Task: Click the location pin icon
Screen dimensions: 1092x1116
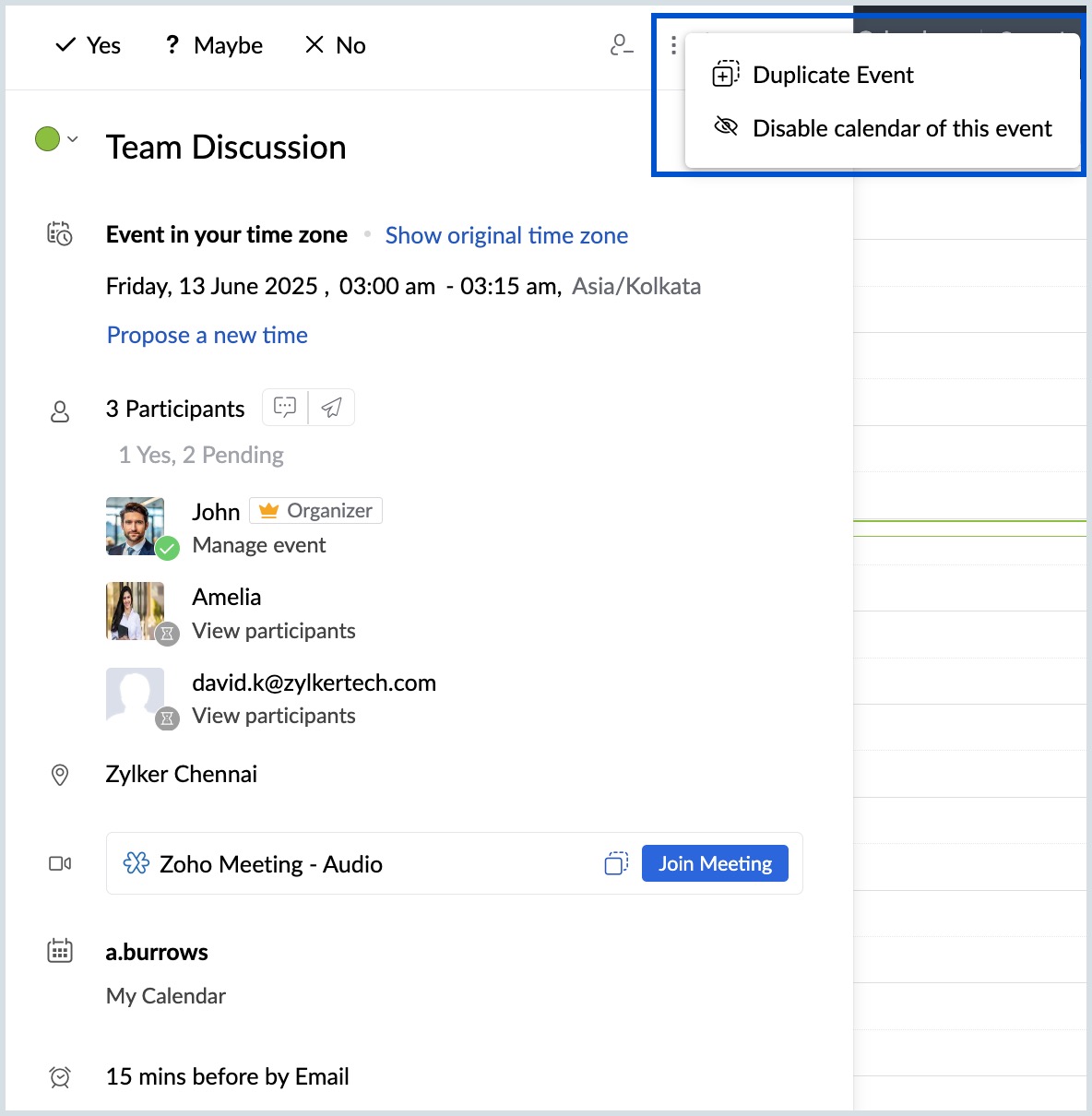Action: 60,775
